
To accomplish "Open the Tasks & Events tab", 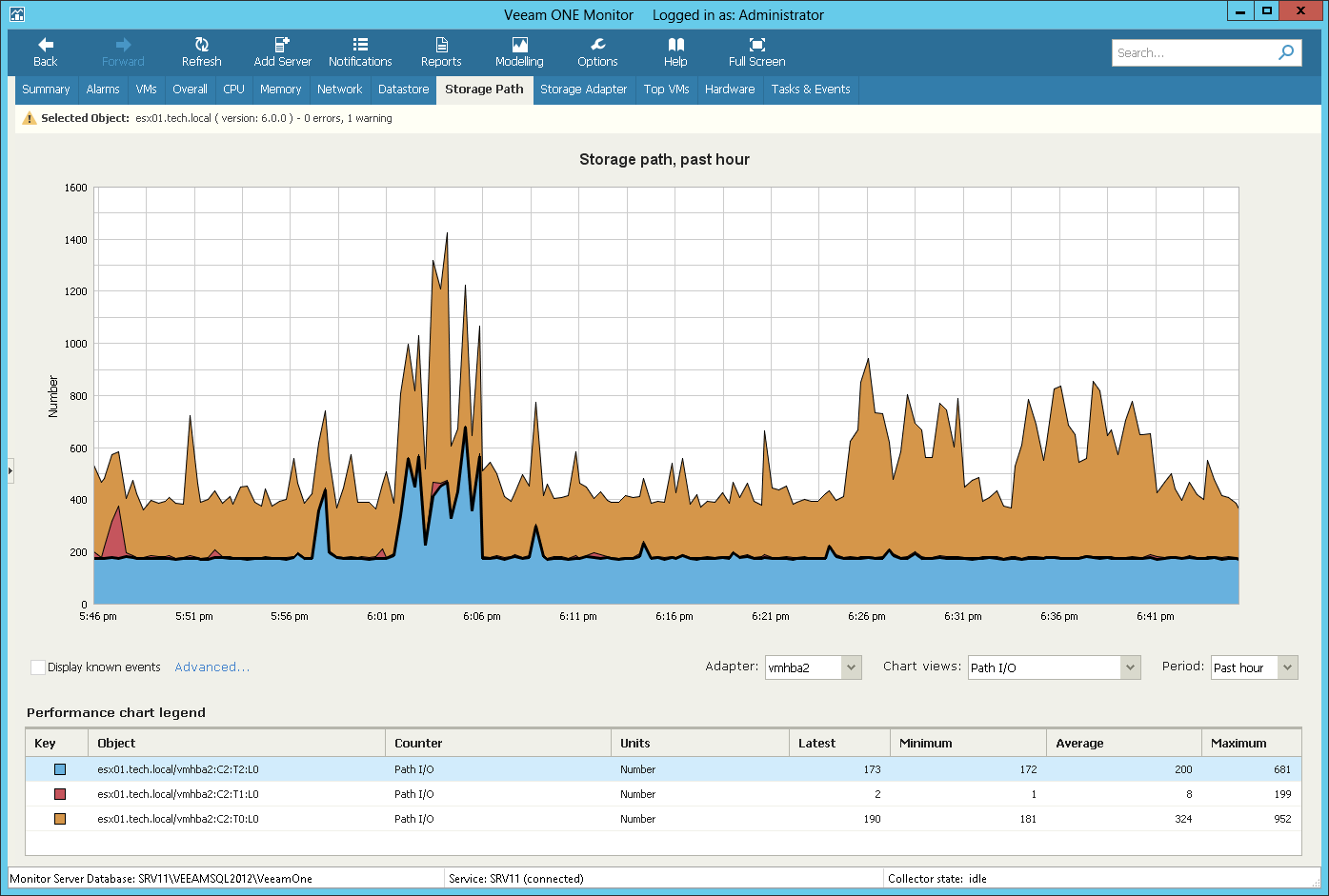I will (x=811, y=90).
